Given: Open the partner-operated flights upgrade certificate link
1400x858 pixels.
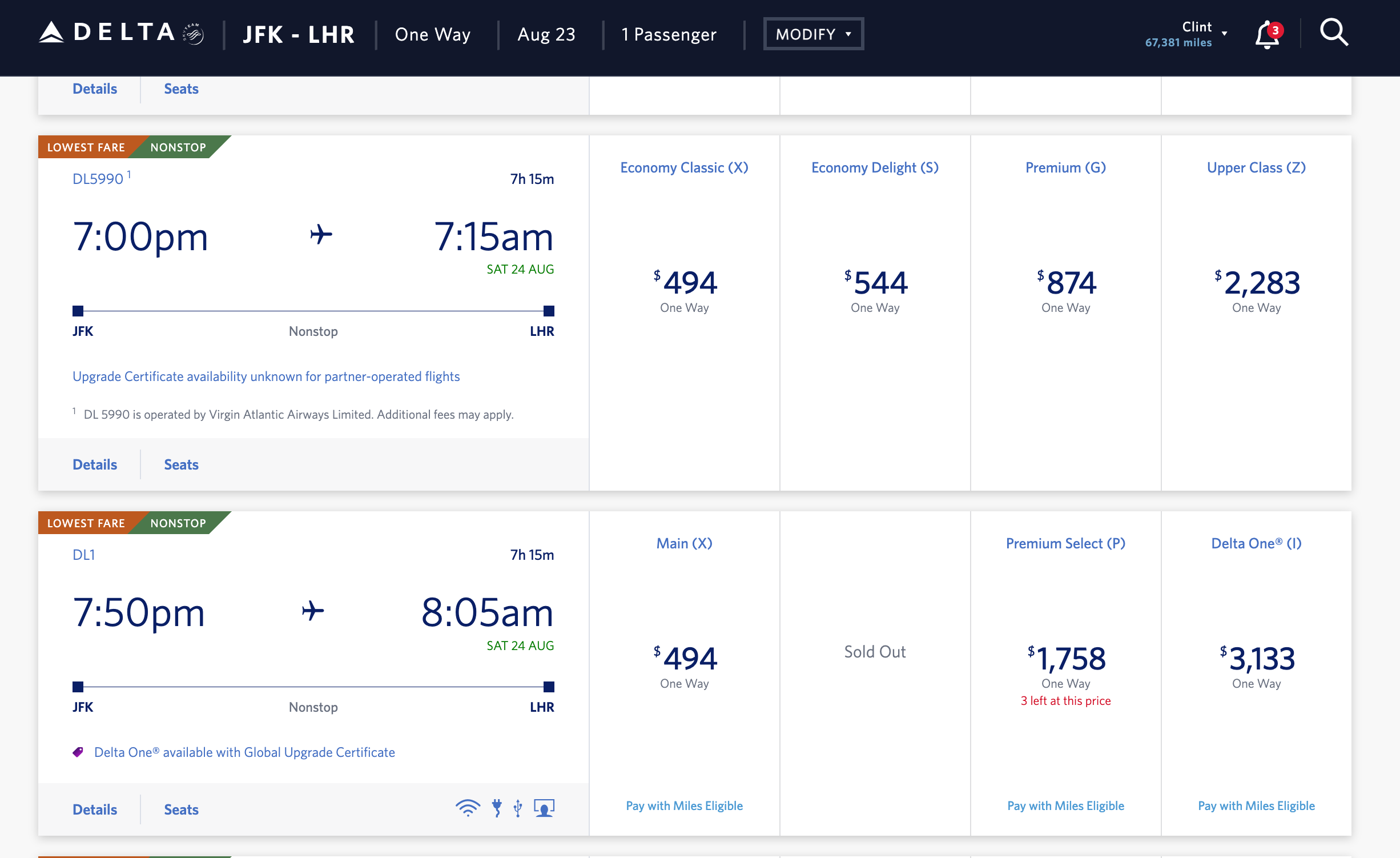Looking at the screenshot, I should tap(267, 376).
